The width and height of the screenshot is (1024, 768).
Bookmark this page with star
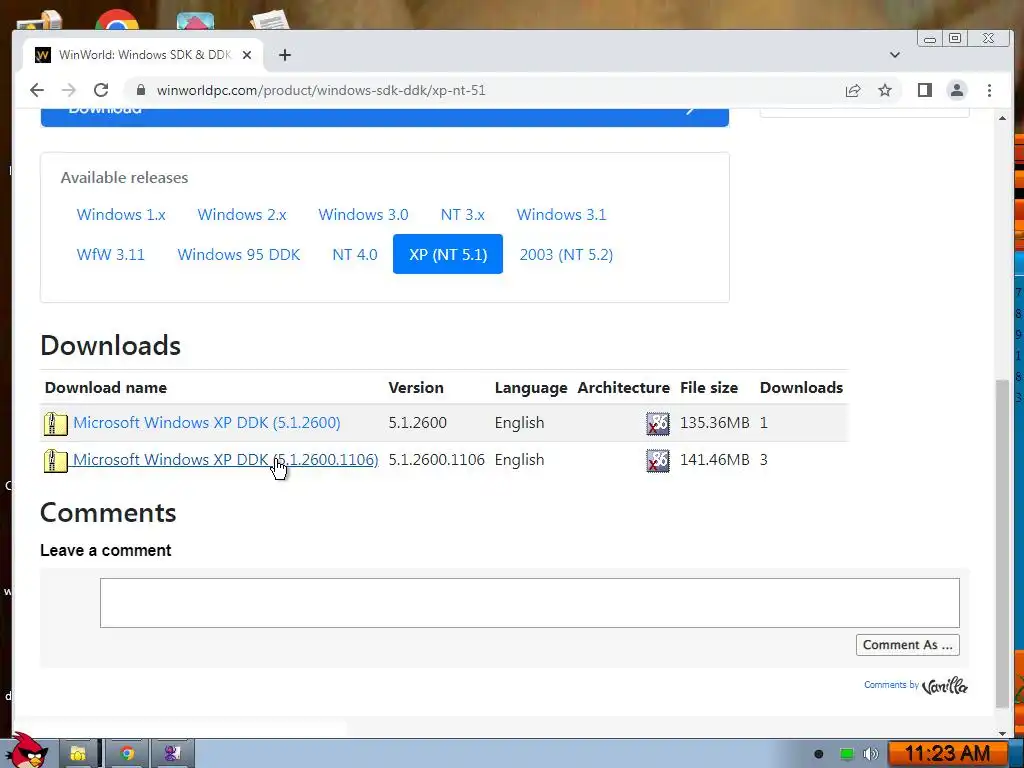(x=885, y=90)
